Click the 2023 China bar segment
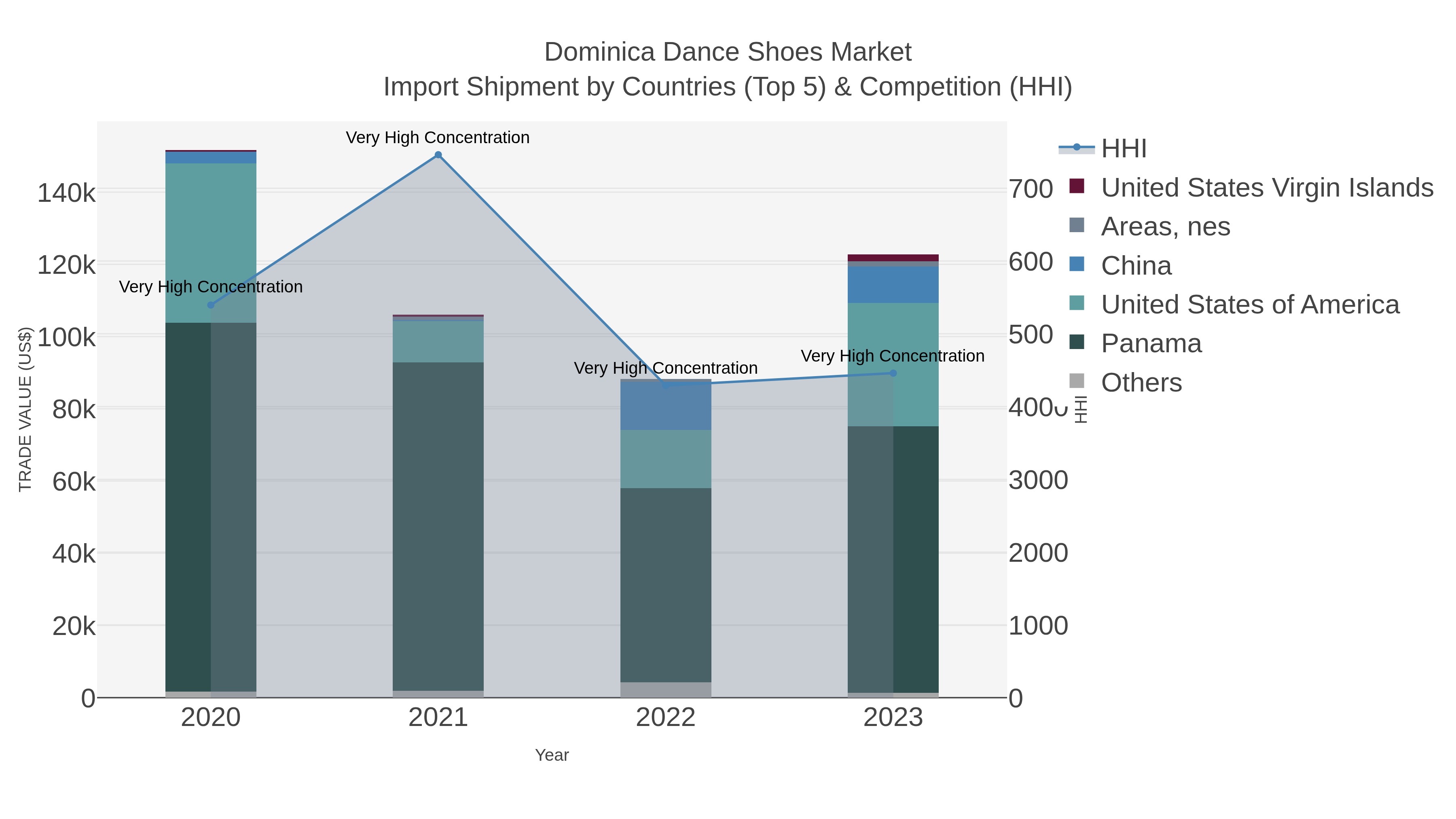Viewport: 1456px width, 819px height. pyautogui.click(x=893, y=285)
